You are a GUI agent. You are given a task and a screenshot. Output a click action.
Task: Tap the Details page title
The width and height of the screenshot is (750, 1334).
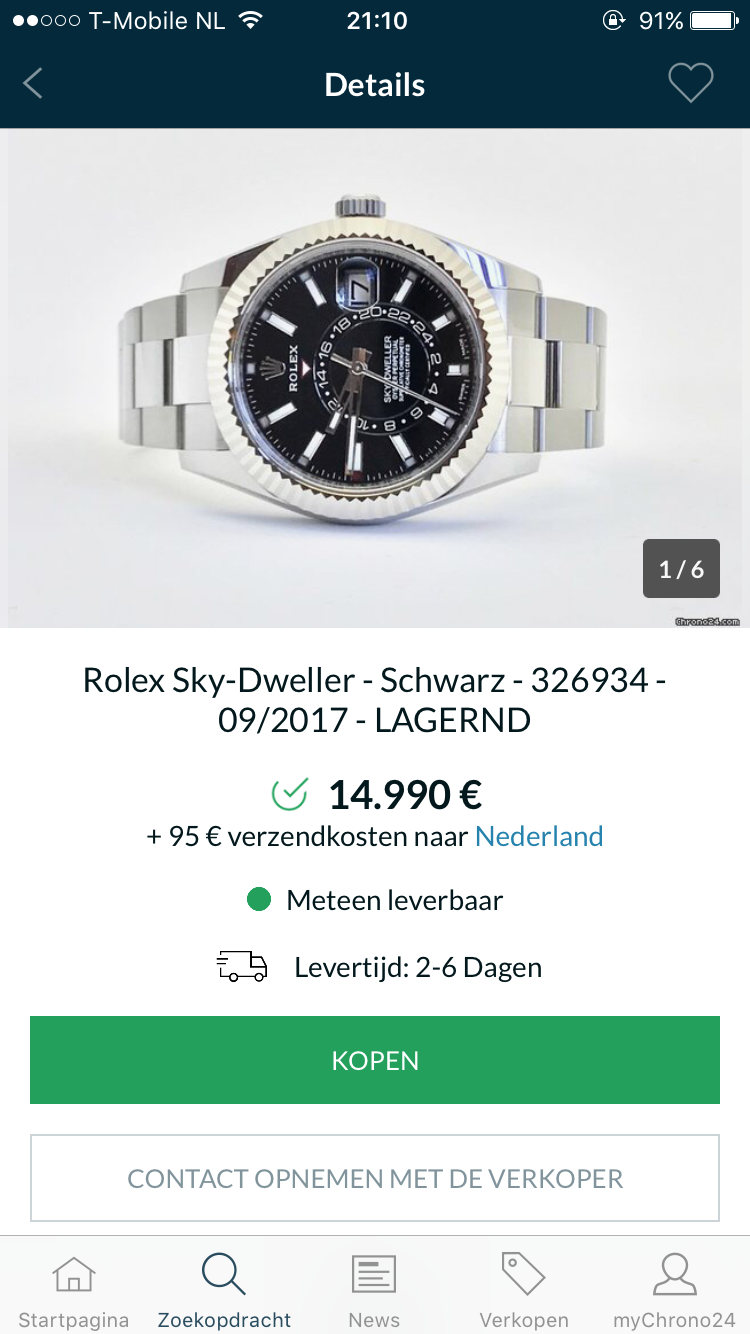(375, 85)
